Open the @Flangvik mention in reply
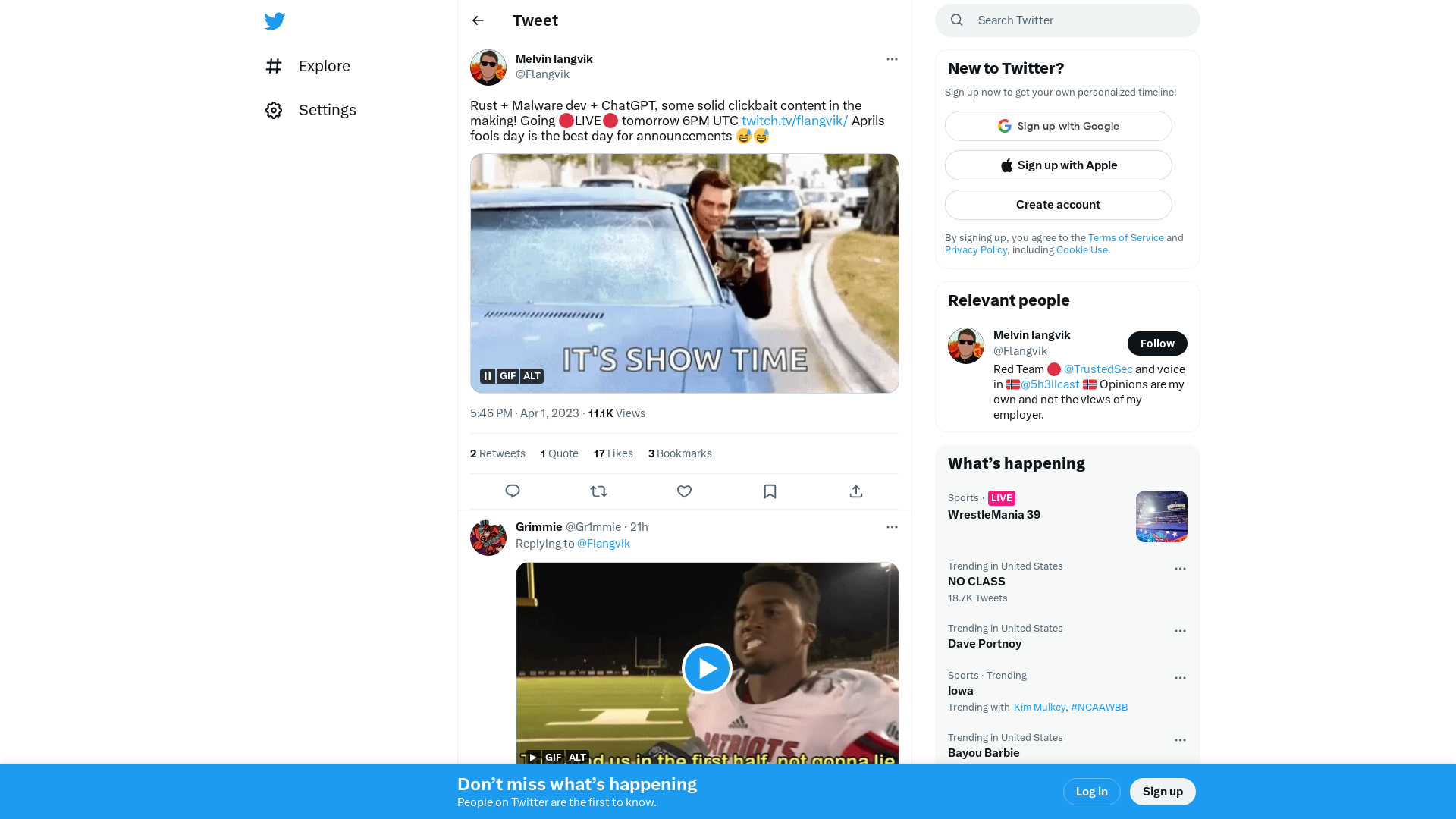 coord(603,544)
